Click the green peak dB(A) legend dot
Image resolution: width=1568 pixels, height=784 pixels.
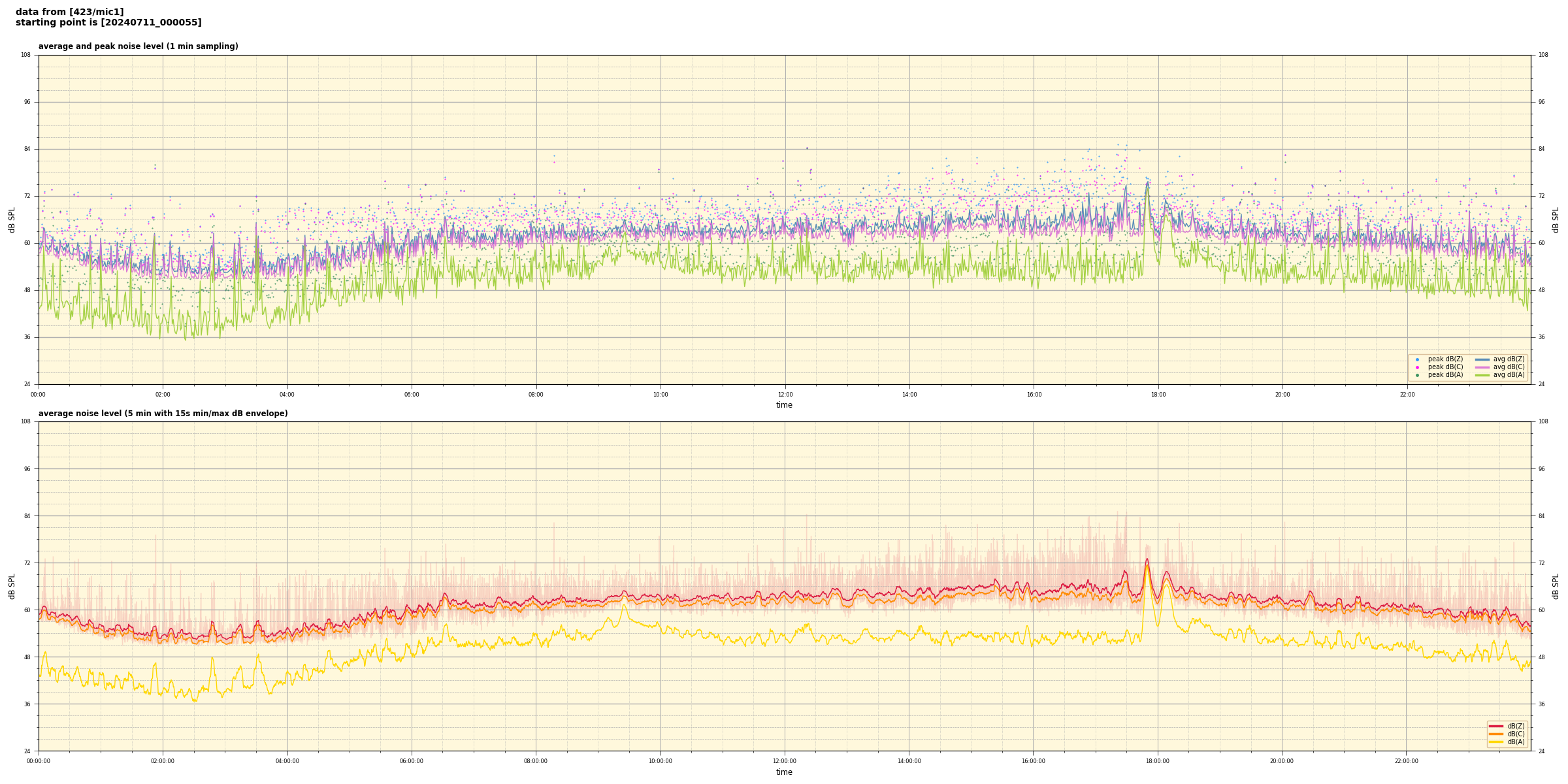1417,375
